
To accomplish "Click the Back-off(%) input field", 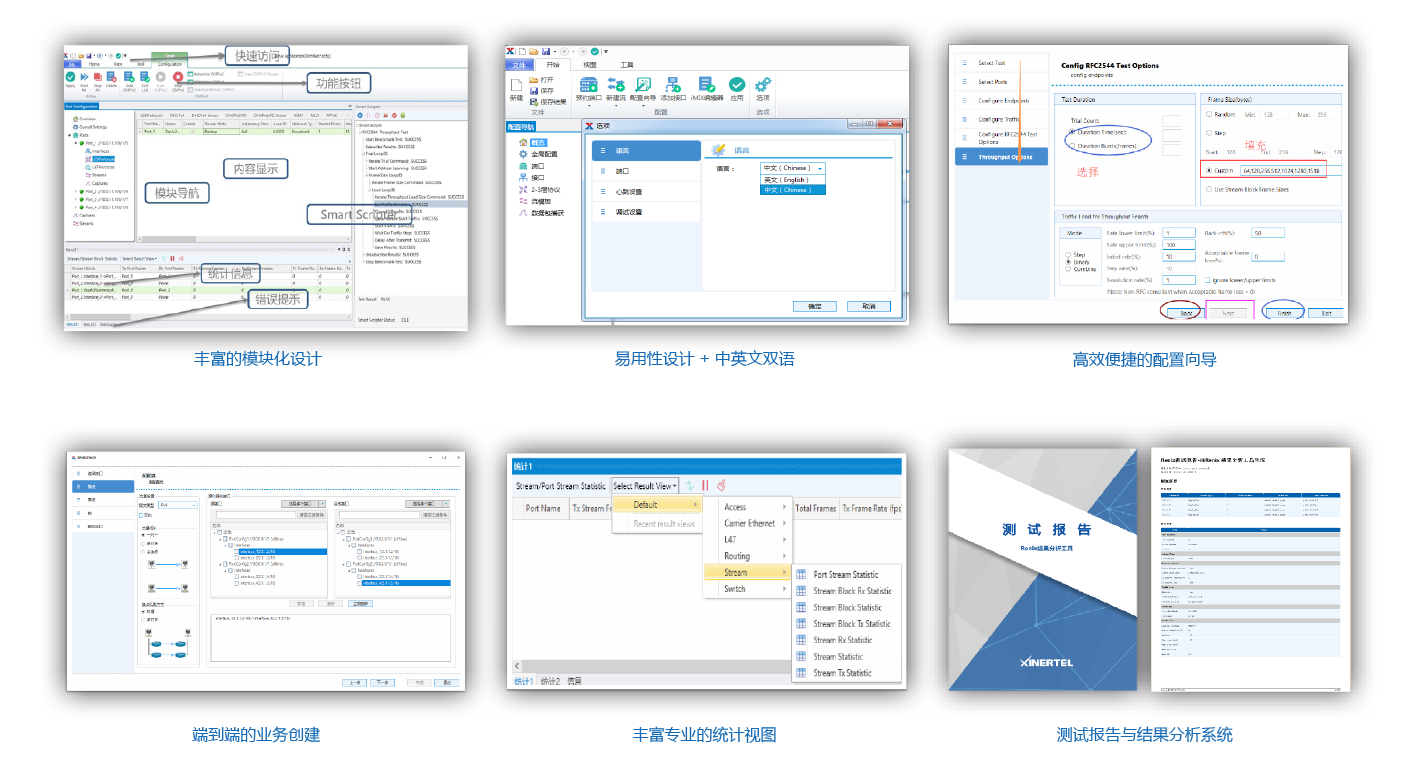I will tap(1268, 233).
